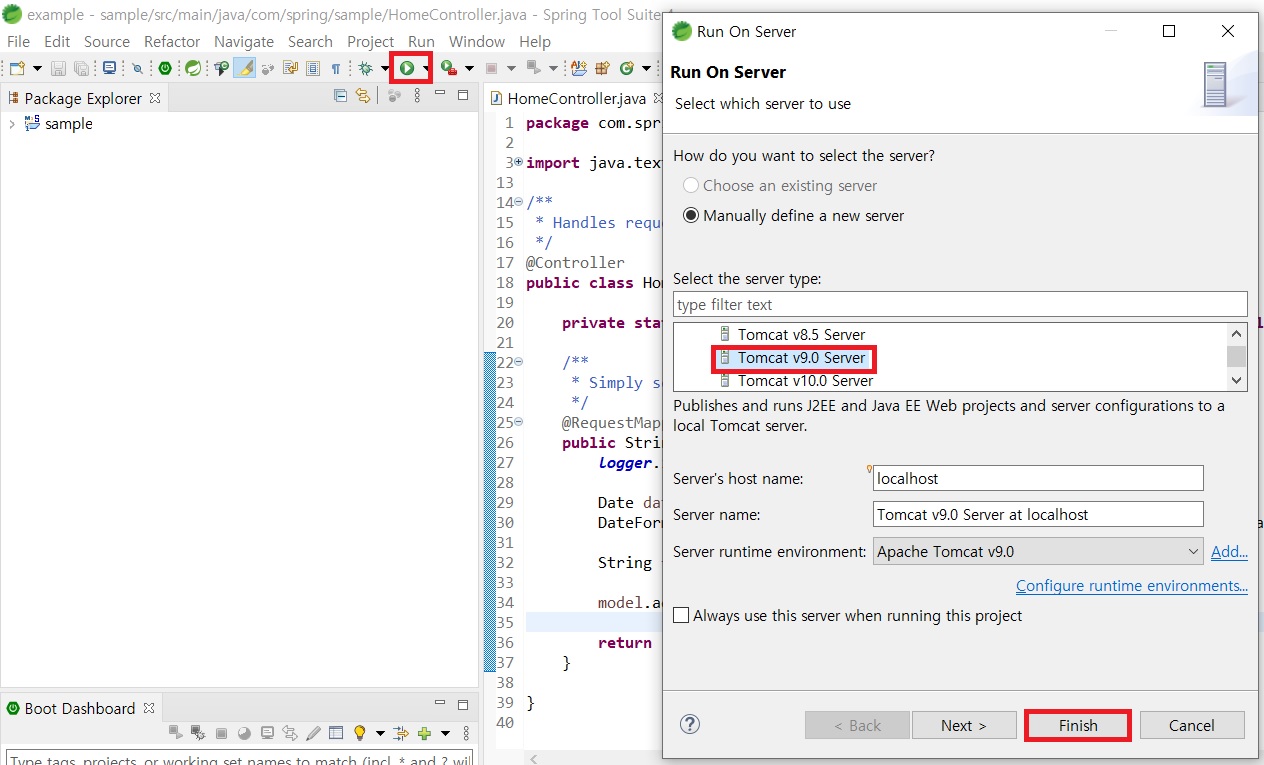The width and height of the screenshot is (1264, 765).
Task: Click the Boot Dashboard pencil edit icon
Action: (x=313, y=733)
